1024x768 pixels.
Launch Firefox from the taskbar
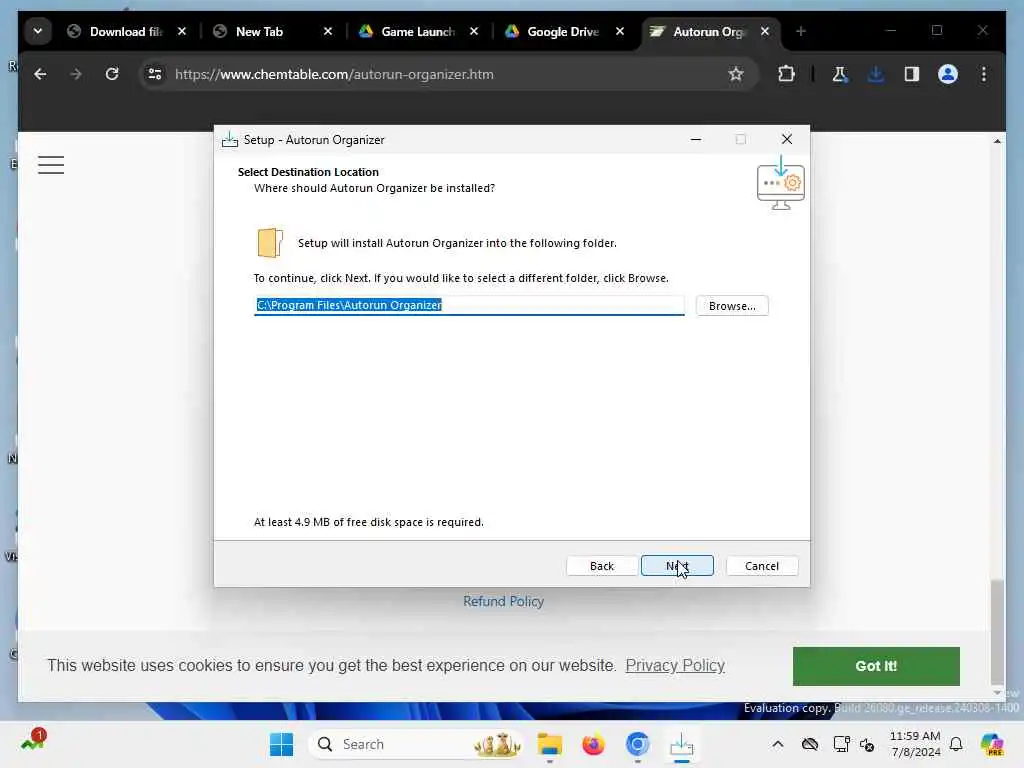click(x=593, y=744)
